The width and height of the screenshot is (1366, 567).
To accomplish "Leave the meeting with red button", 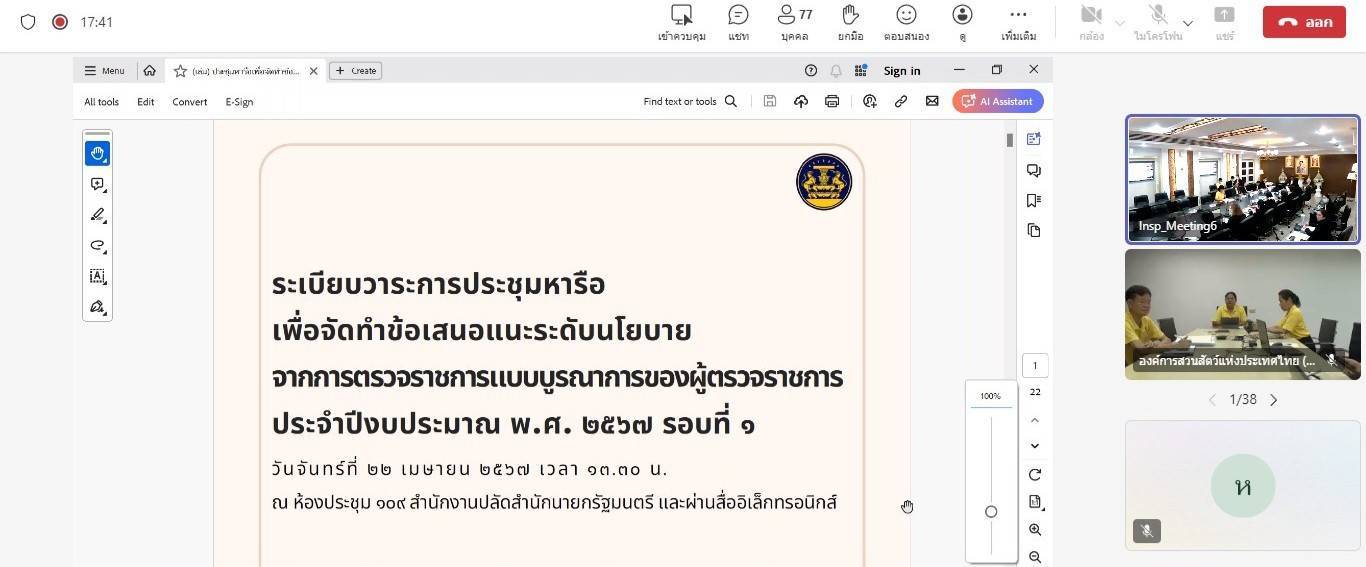I will pyautogui.click(x=1303, y=22).
